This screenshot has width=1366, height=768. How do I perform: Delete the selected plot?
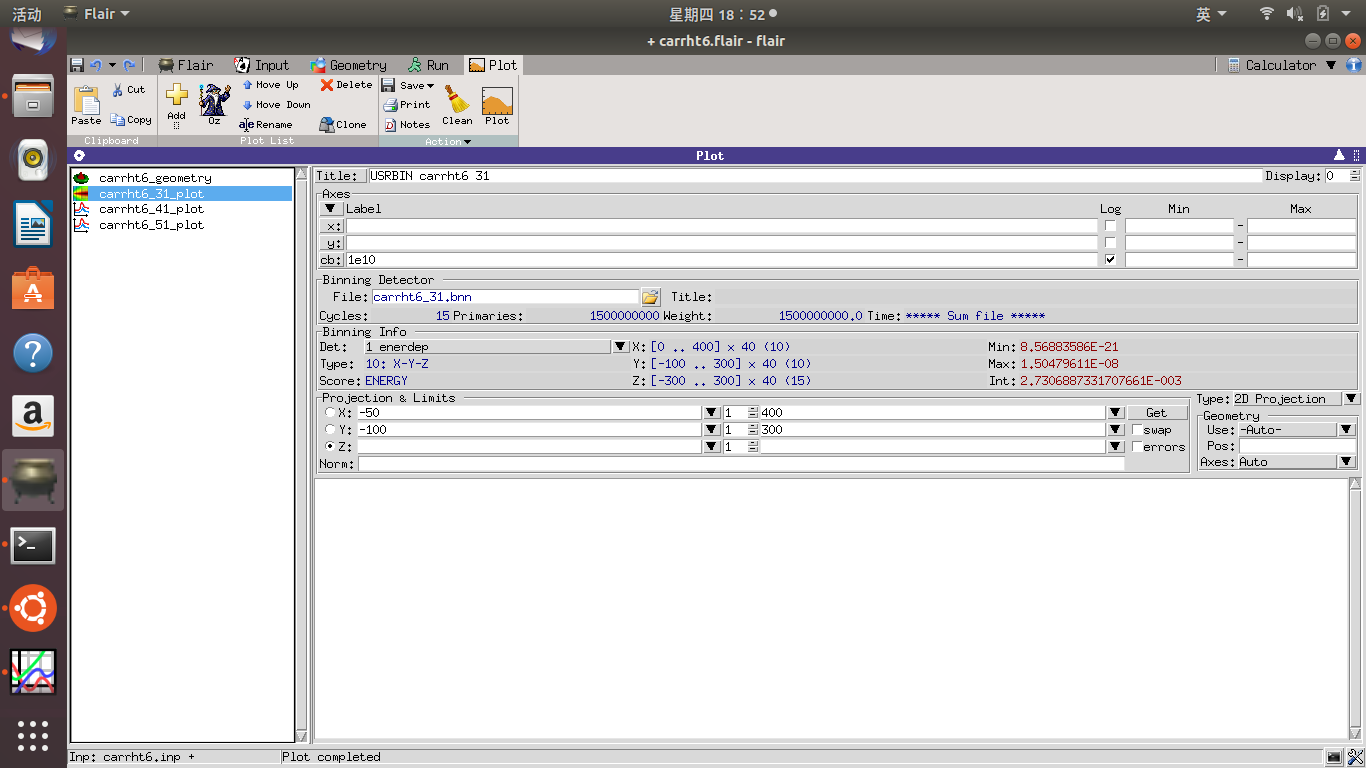(x=346, y=85)
